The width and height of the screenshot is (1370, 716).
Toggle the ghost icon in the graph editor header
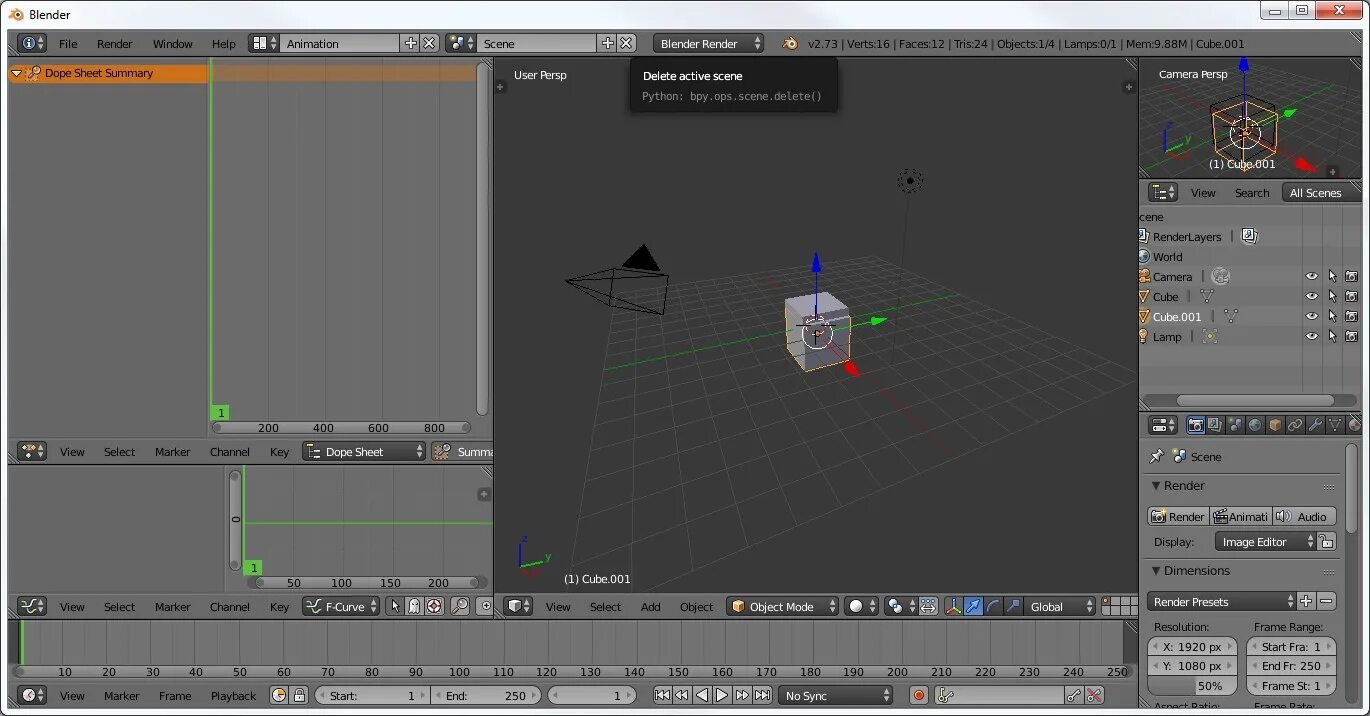[x=414, y=606]
